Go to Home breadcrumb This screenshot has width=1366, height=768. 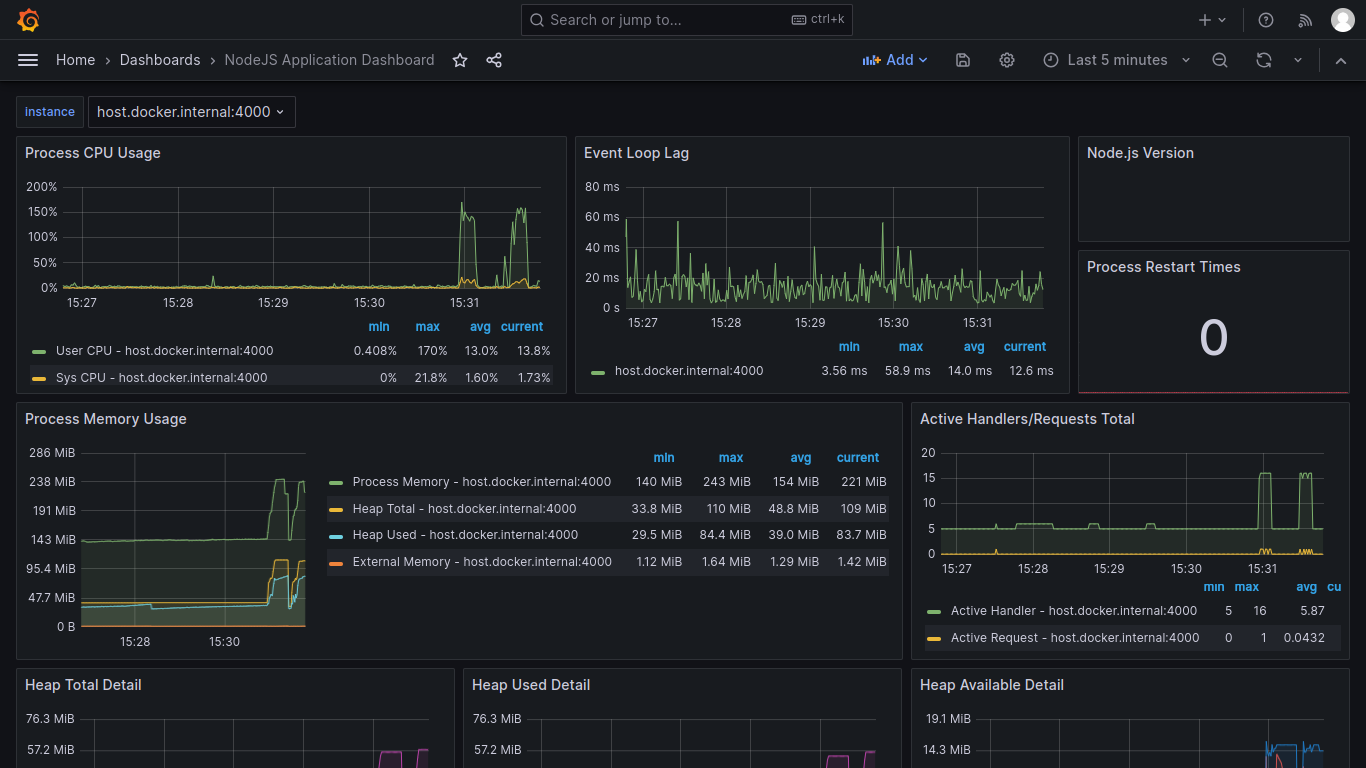(x=75, y=60)
